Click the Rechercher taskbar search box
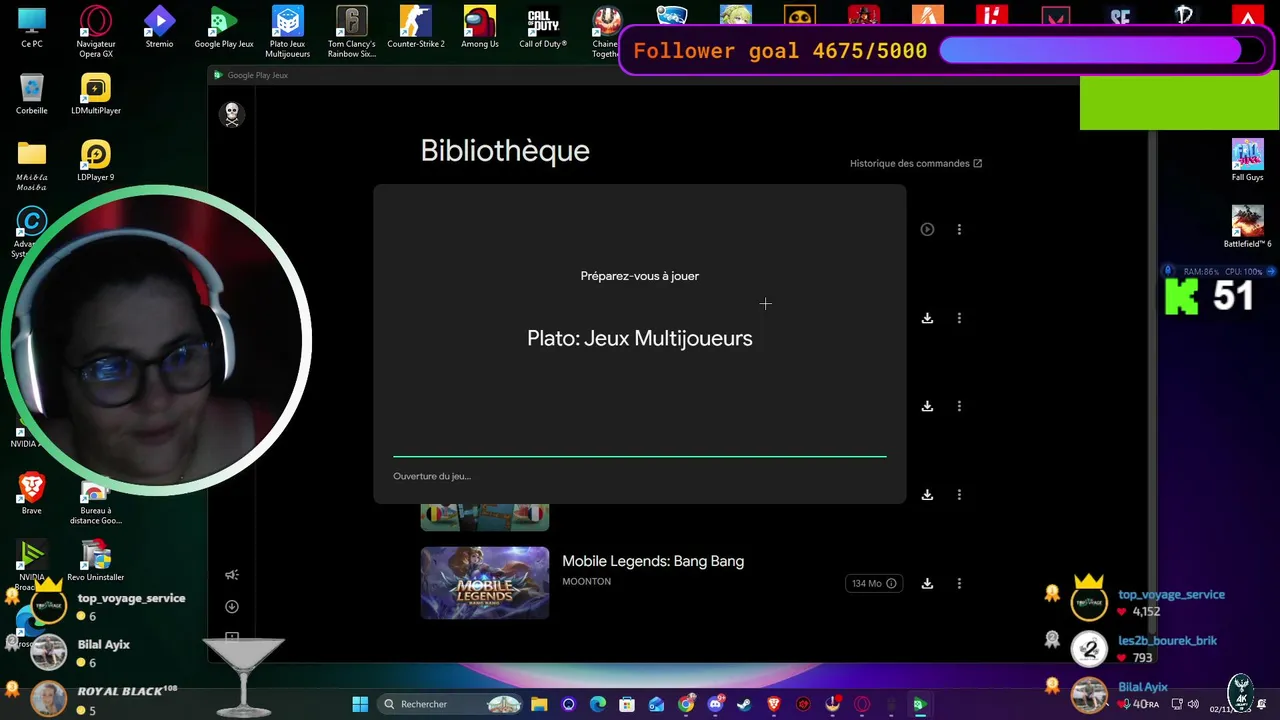Viewport: 1280px width, 720px height. (x=452, y=704)
